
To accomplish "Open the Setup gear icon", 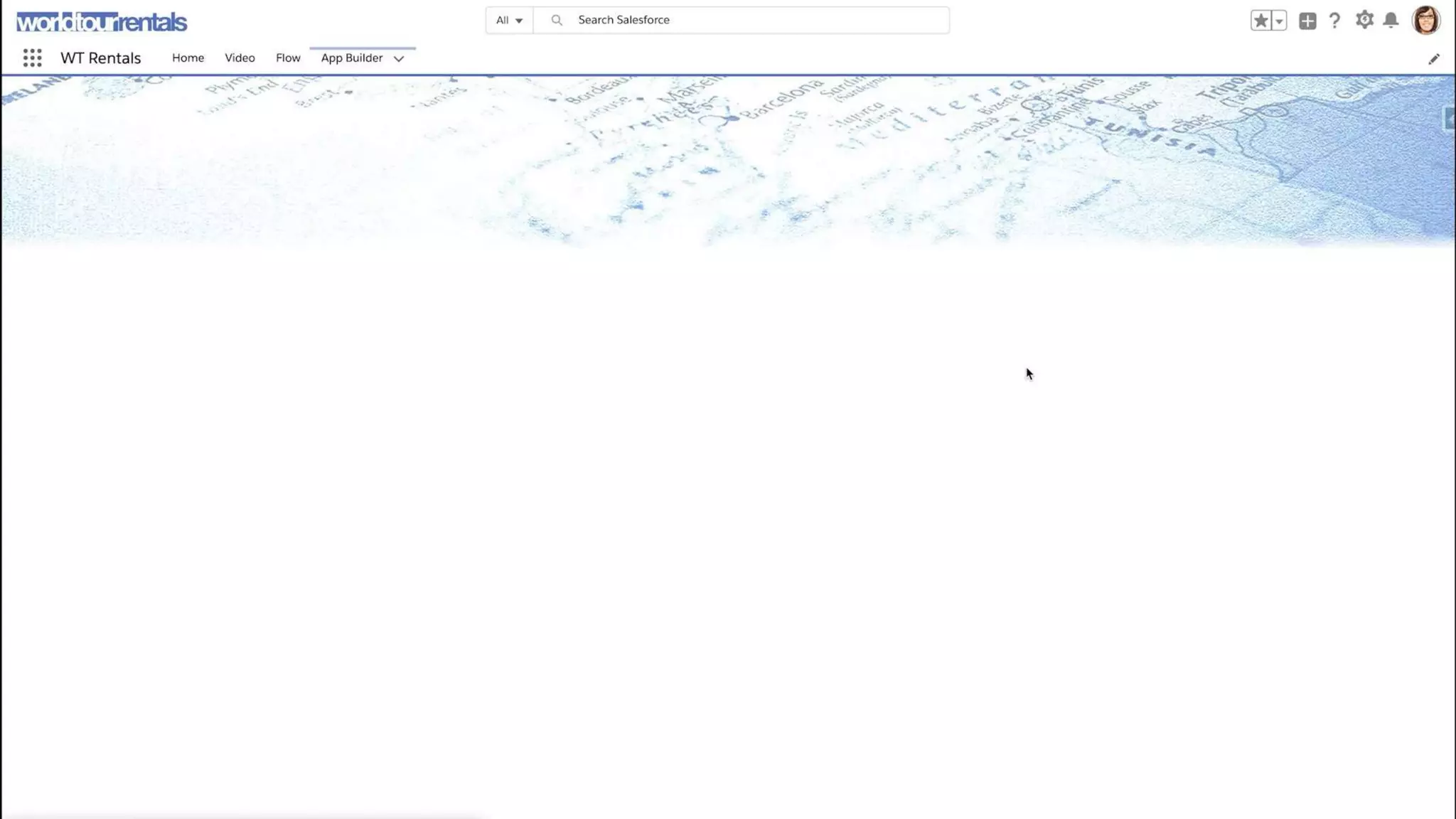I will click(x=1364, y=20).
